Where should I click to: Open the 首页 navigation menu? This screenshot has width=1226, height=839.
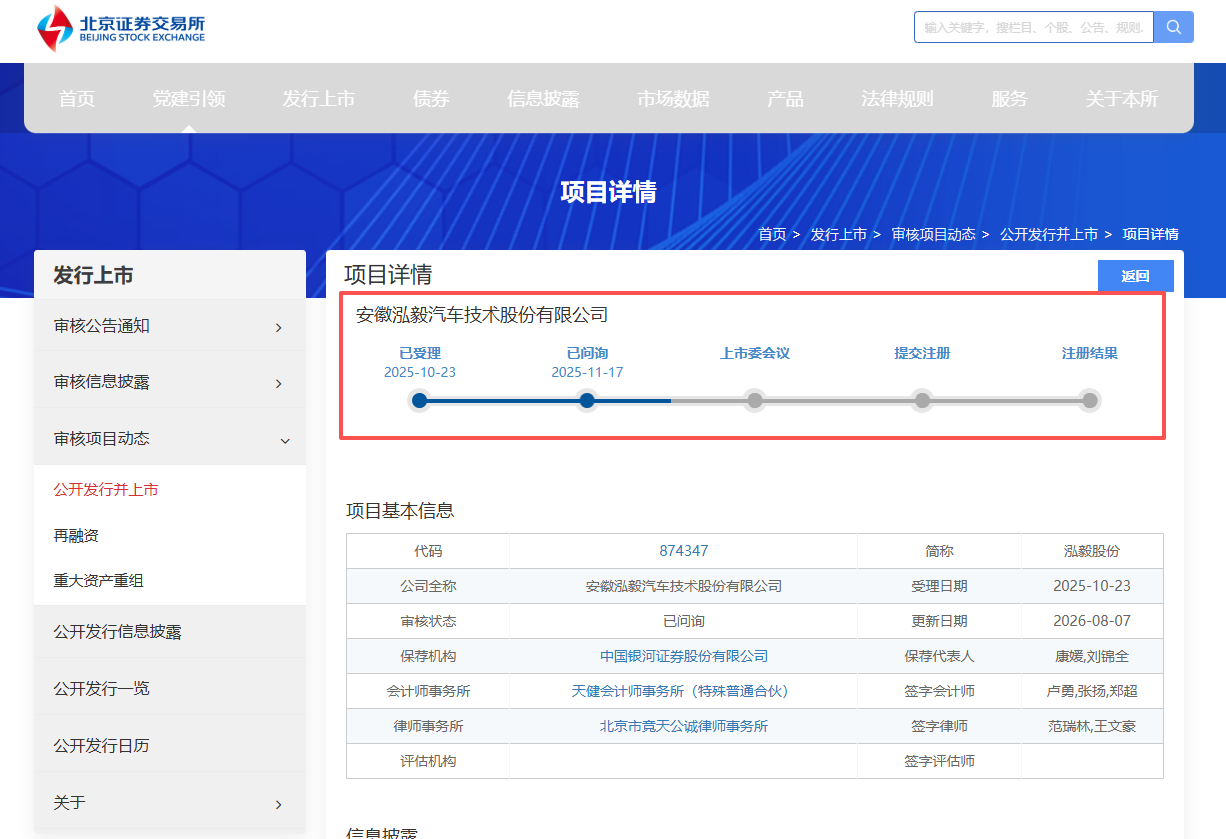pos(77,98)
